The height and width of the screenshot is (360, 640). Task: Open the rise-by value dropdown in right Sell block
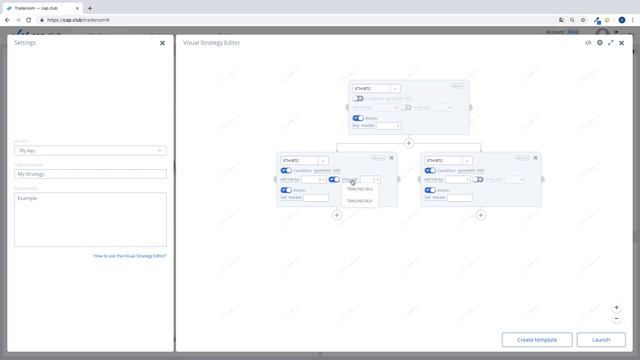coord(458,179)
